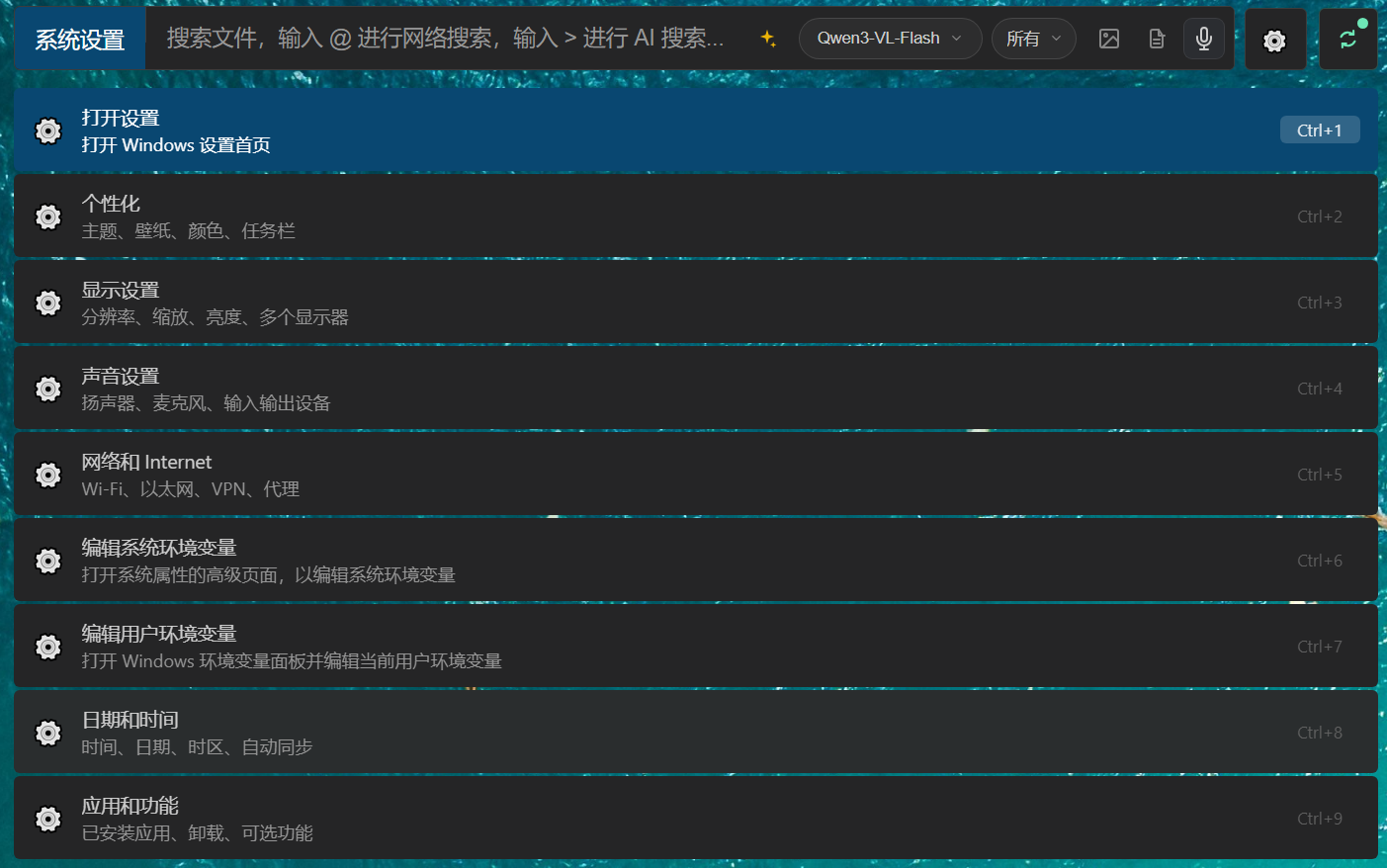Viewport: 1387px width, 868px height.
Task: Select the 系统设置 tab label
Action: click(x=80, y=40)
